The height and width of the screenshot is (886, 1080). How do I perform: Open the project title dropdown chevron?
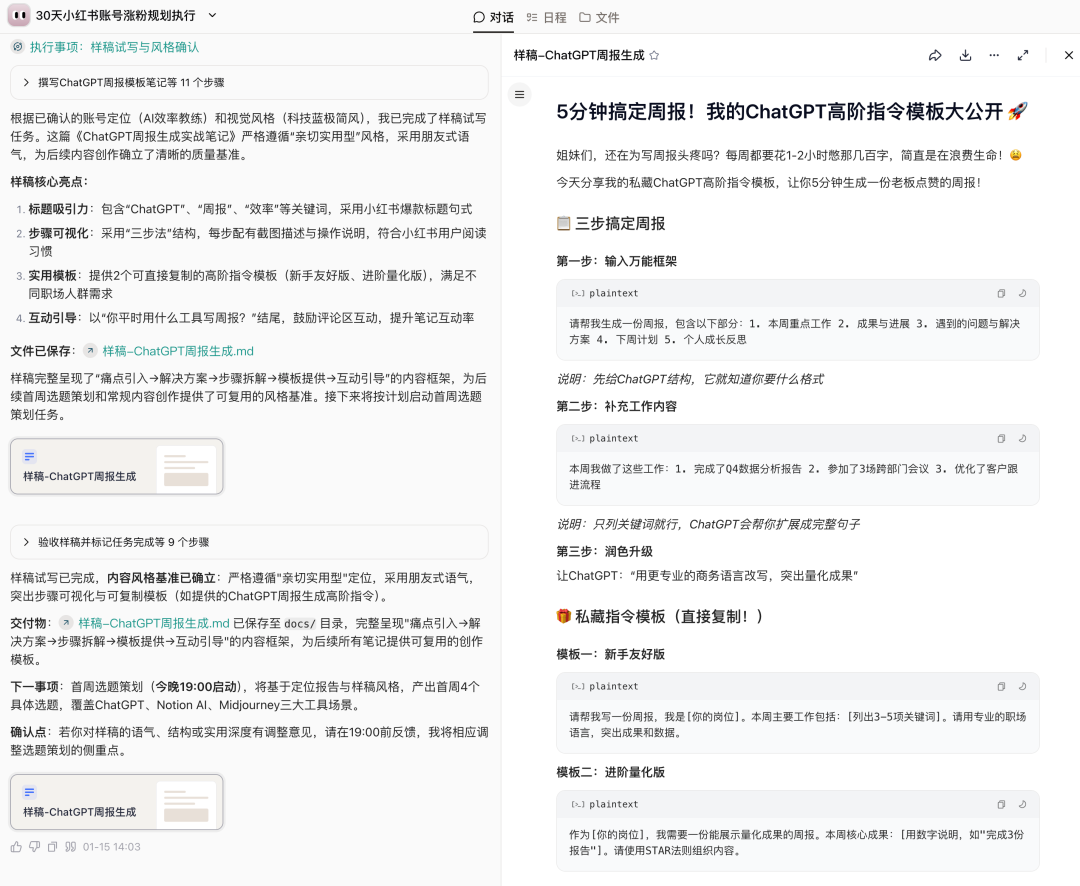pos(212,16)
